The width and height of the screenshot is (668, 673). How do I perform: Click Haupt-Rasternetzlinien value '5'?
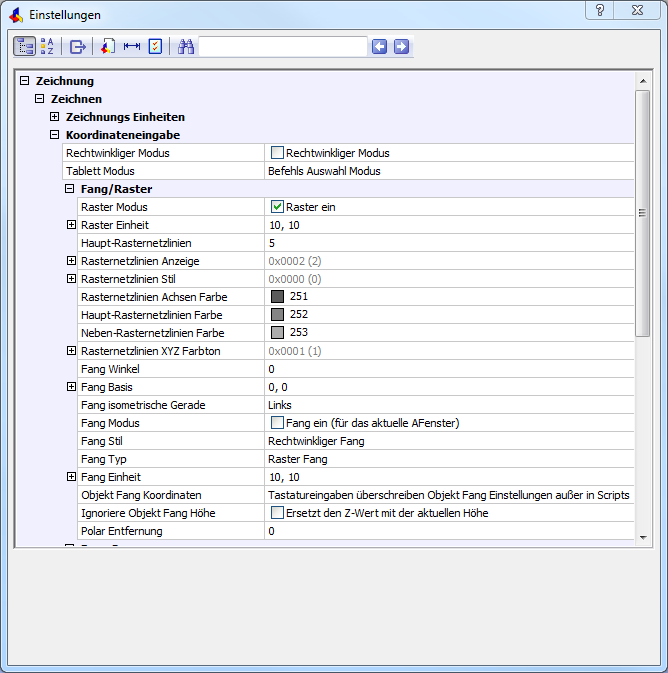[x=272, y=243]
